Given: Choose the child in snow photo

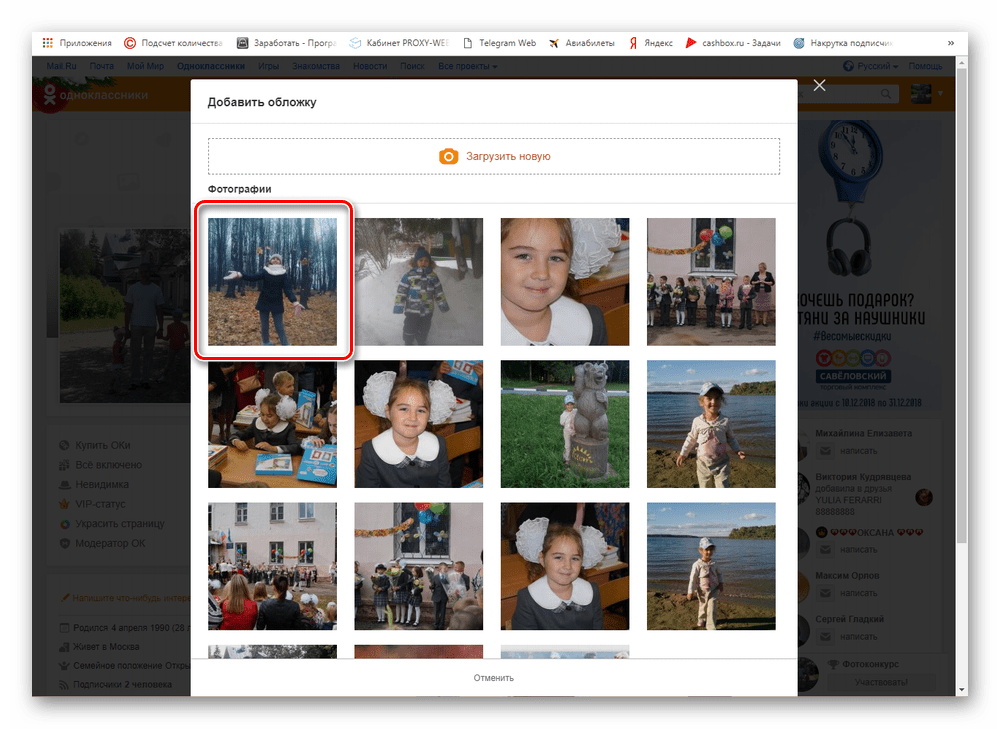Looking at the screenshot, I should point(418,281).
